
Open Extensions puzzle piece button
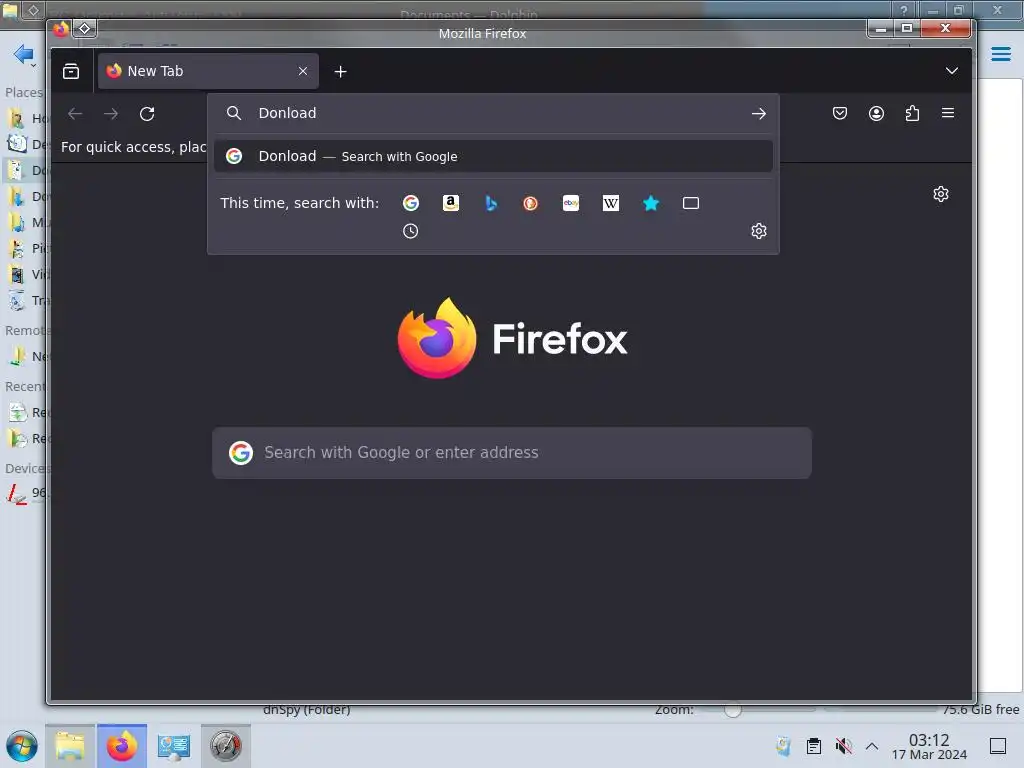point(912,114)
